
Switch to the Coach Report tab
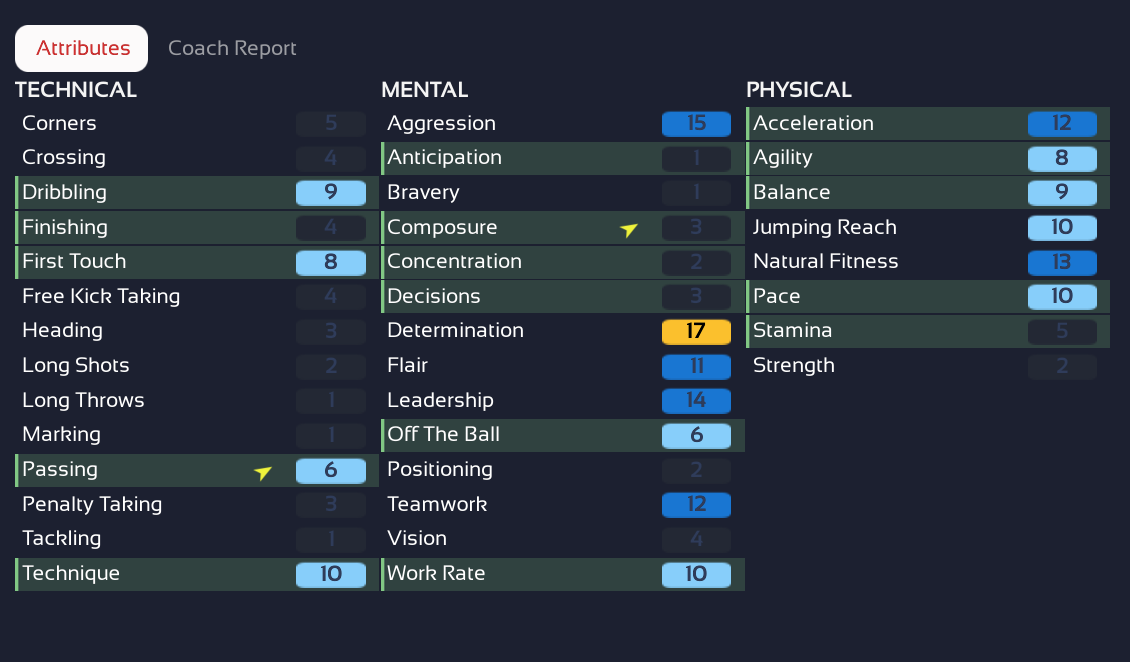tap(232, 48)
